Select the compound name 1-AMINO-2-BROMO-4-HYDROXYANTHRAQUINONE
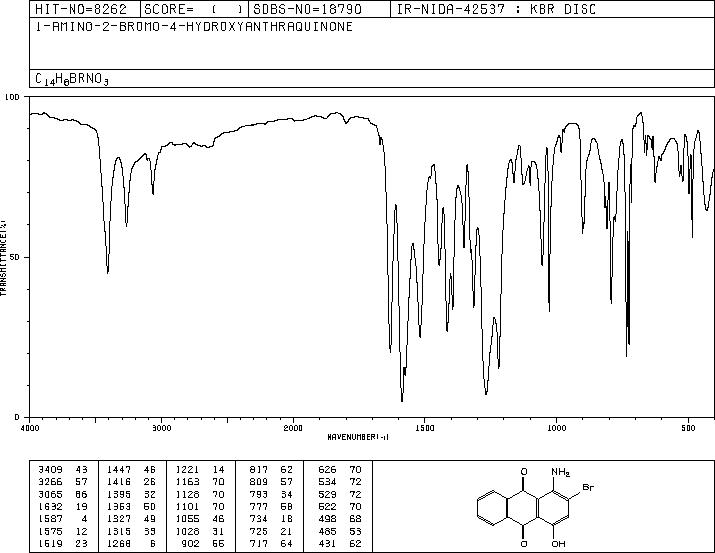The image size is (715, 553). click(x=194, y=27)
